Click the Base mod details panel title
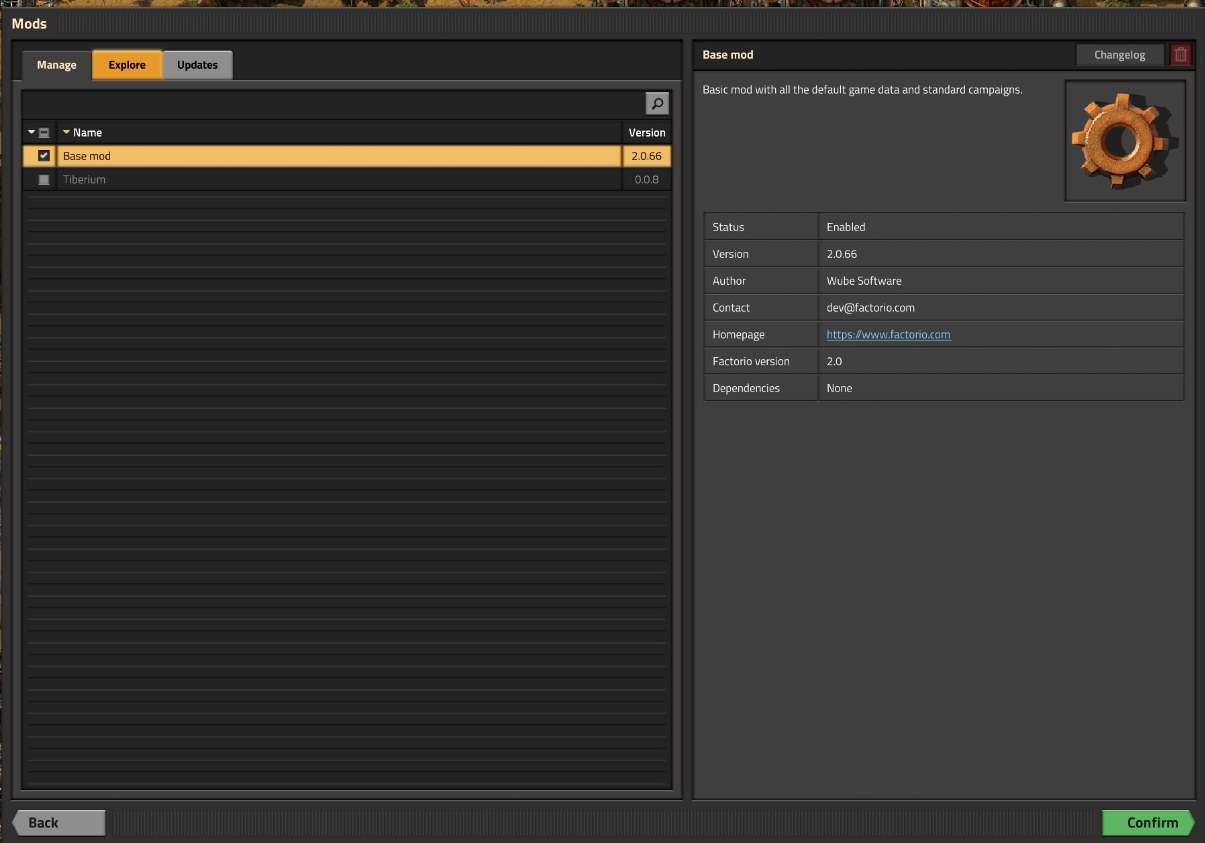Screen dimensions: 1205x843 click(x=728, y=55)
